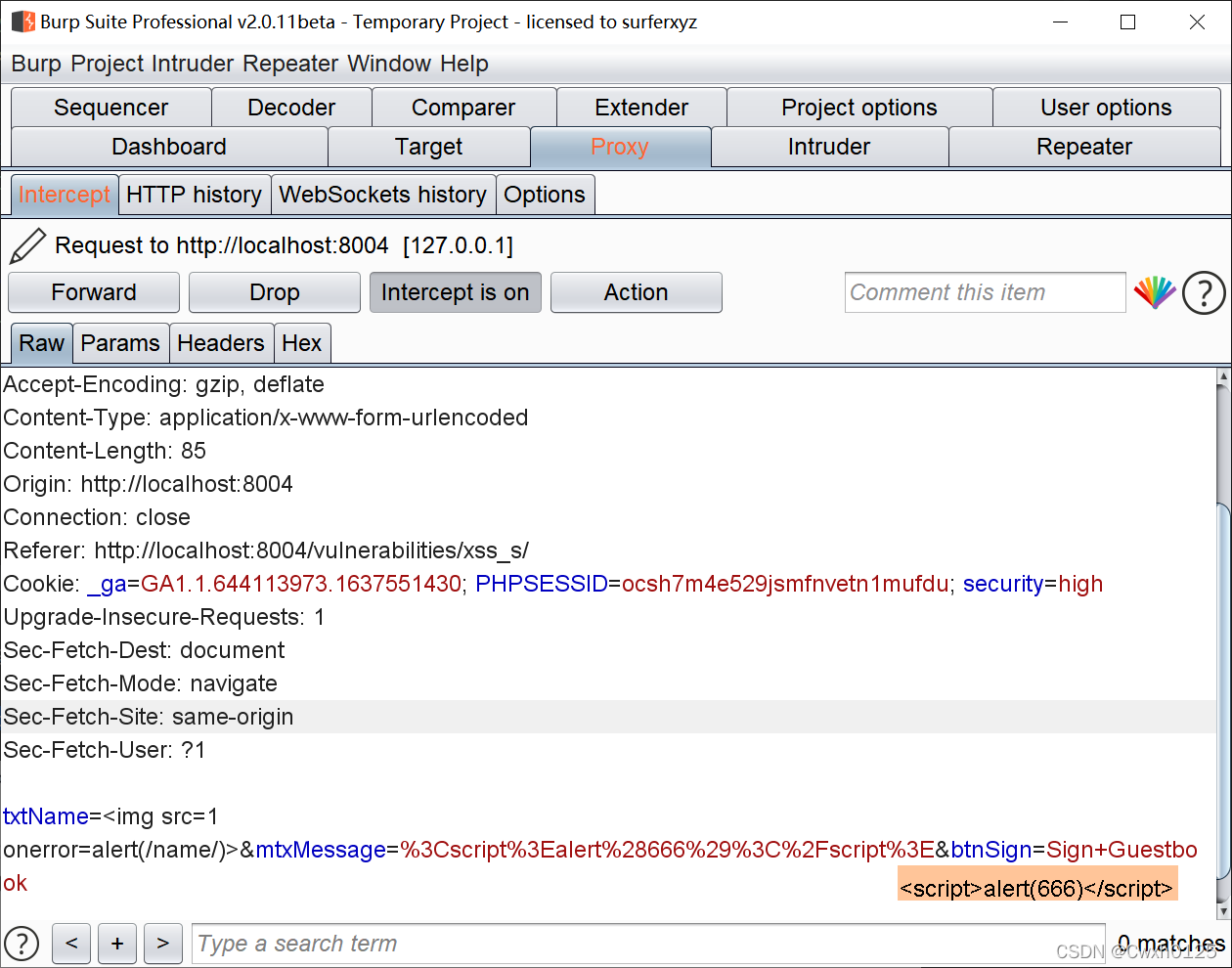Switch to the Comparer tab

tap(463, 108)
